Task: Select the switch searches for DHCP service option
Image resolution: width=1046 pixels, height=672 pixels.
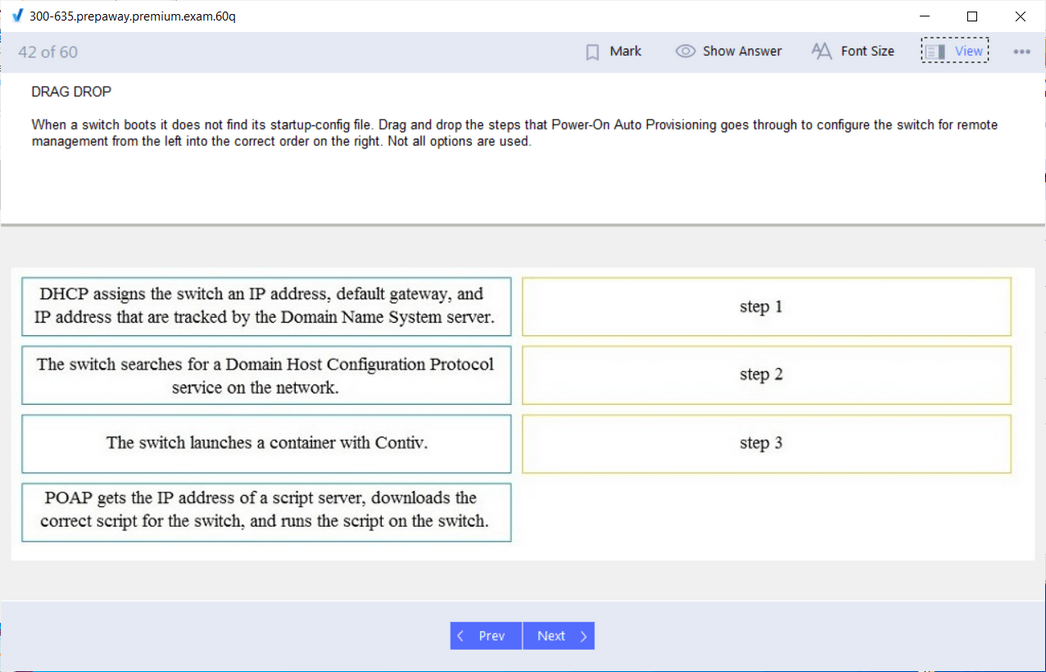Action: [266, 375]
